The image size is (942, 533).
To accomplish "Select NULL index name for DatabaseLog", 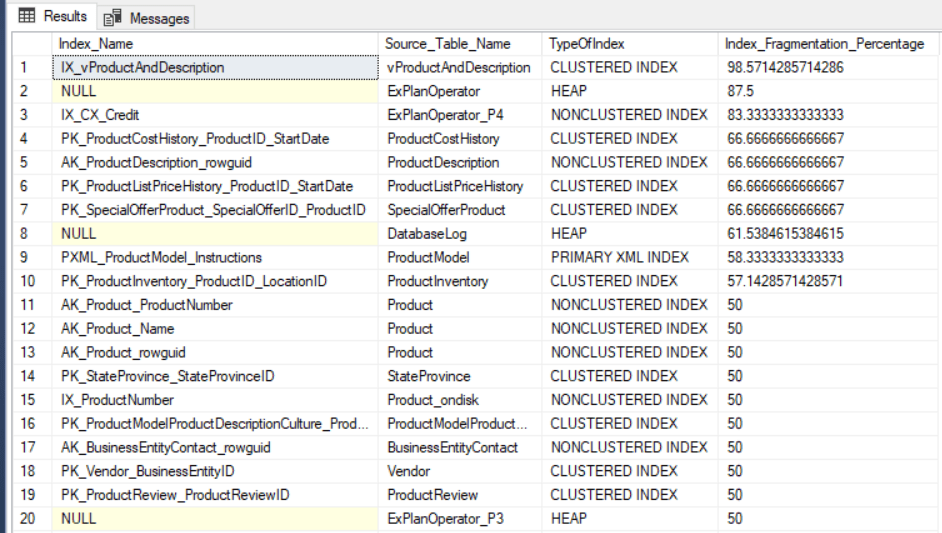I will pyautogui.click(x=215, y=234).
